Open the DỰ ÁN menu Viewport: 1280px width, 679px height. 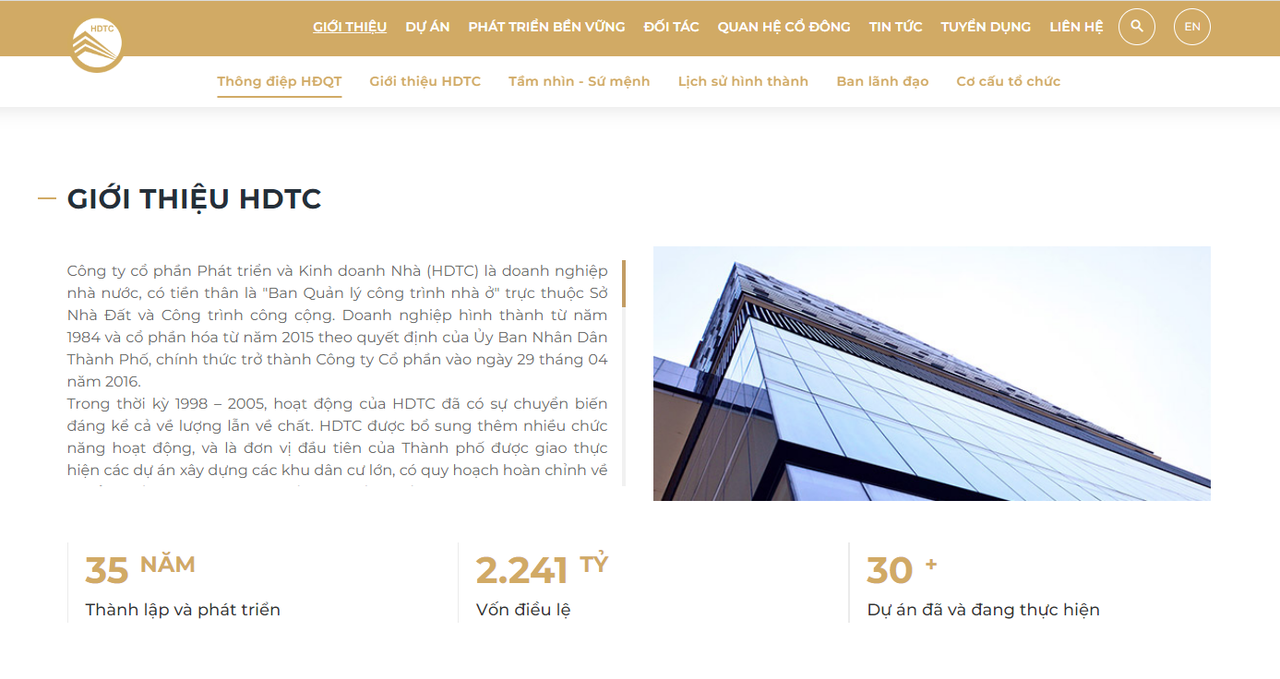click(428, 26)
